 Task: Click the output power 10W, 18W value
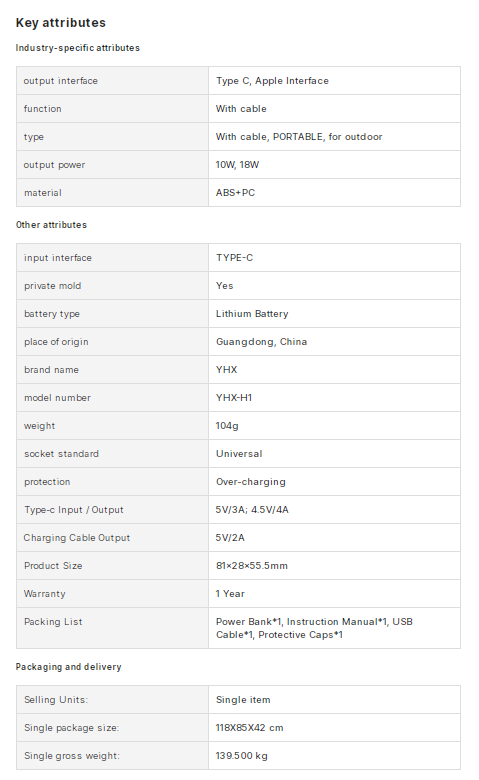(x=237, y=165)
